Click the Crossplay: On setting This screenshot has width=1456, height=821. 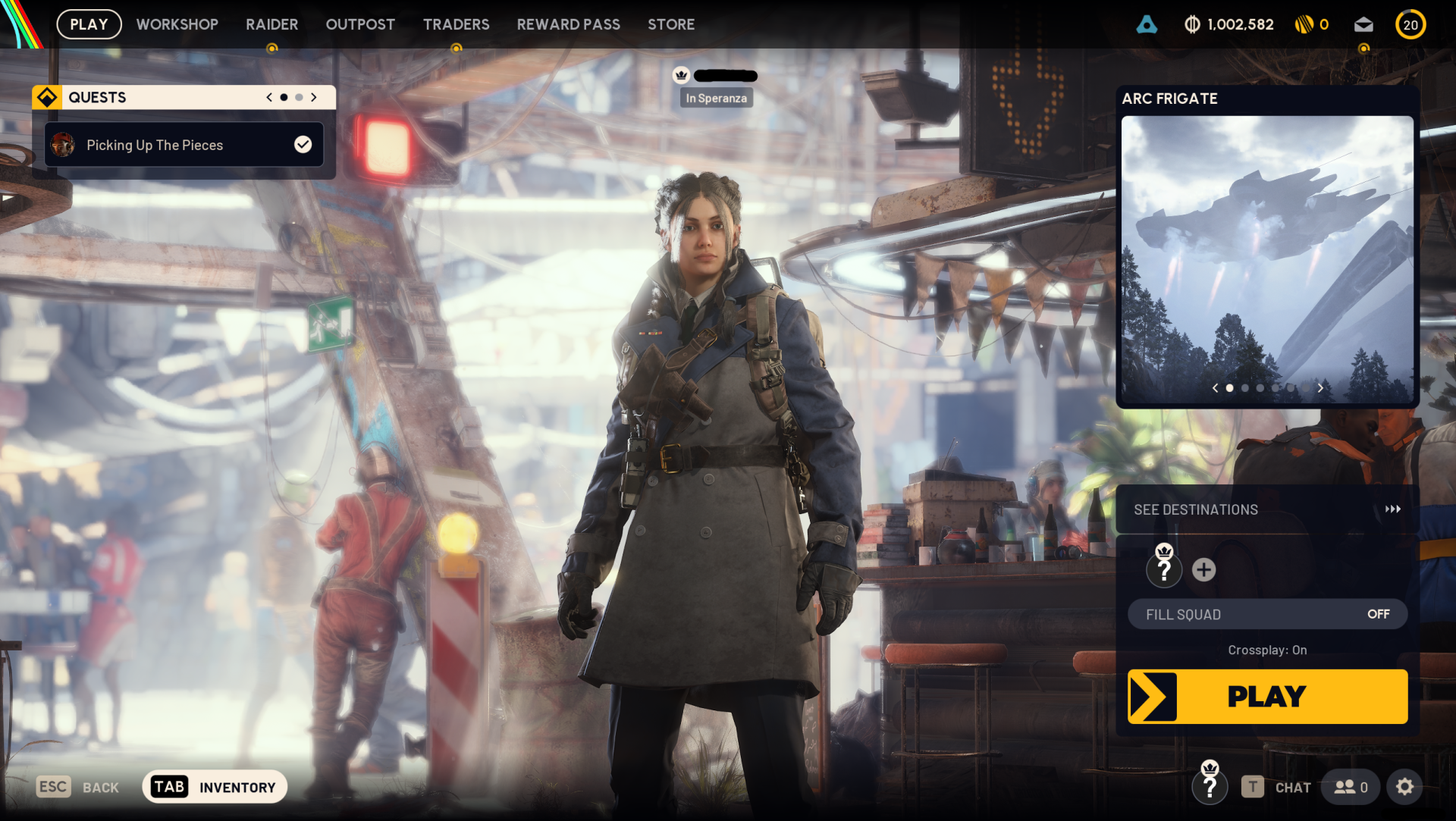tap(1267, 650)
